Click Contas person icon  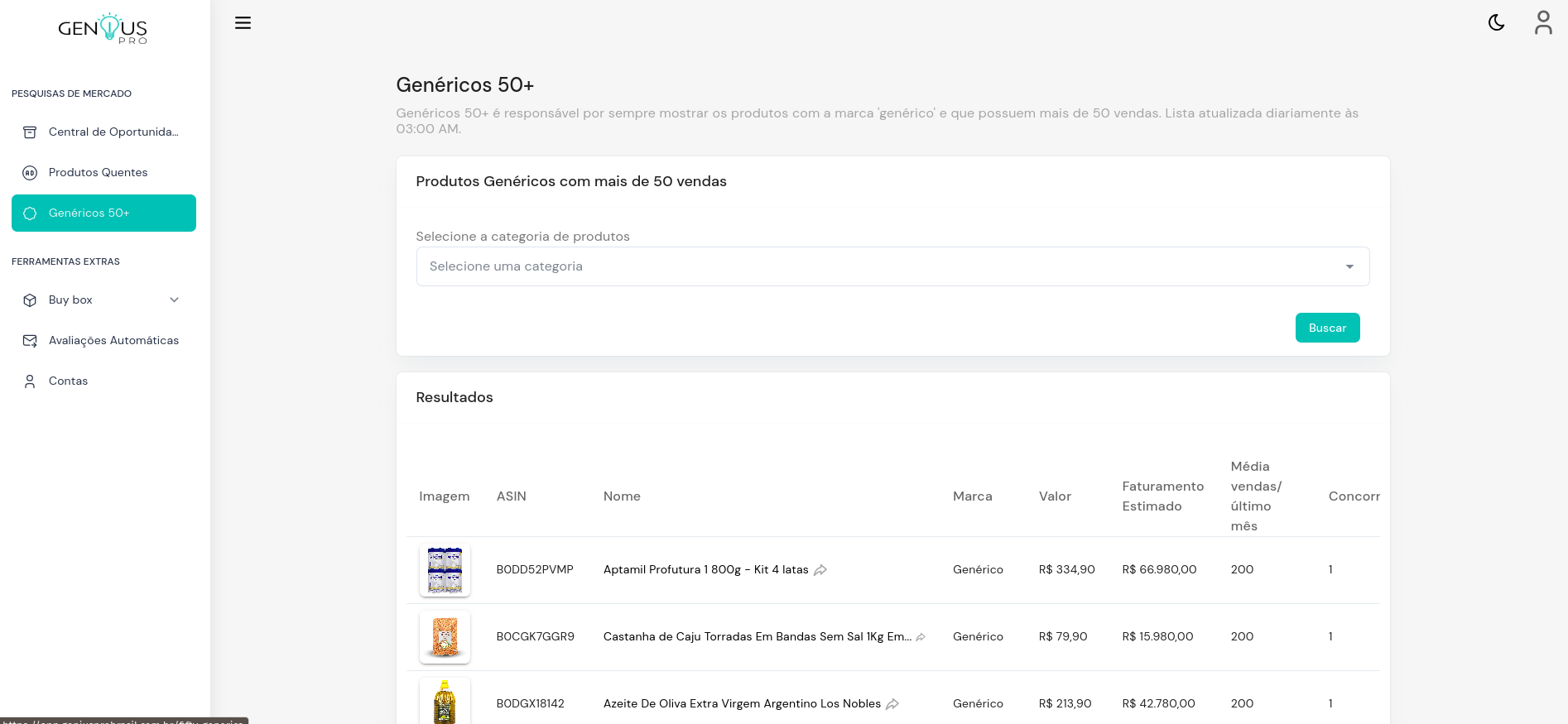30,381
